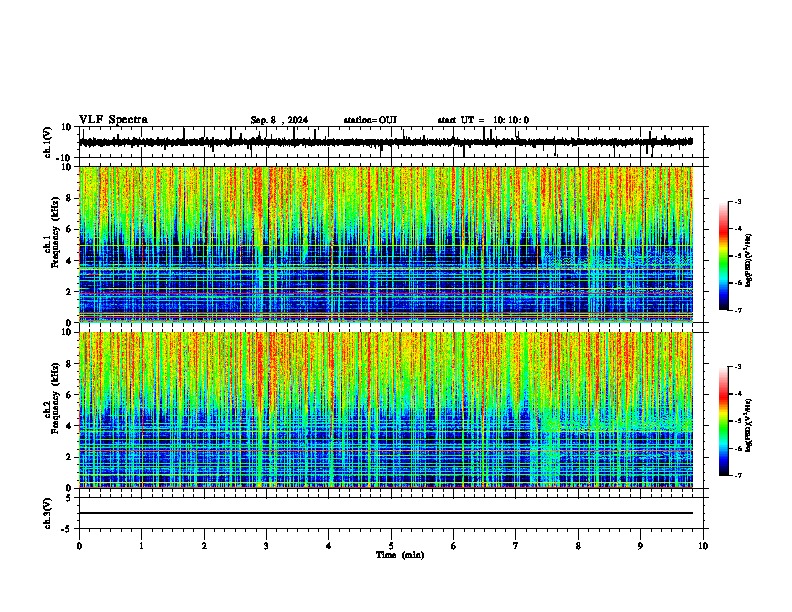Click the "ch.1(V)" waveform axis label

(48, 142)
